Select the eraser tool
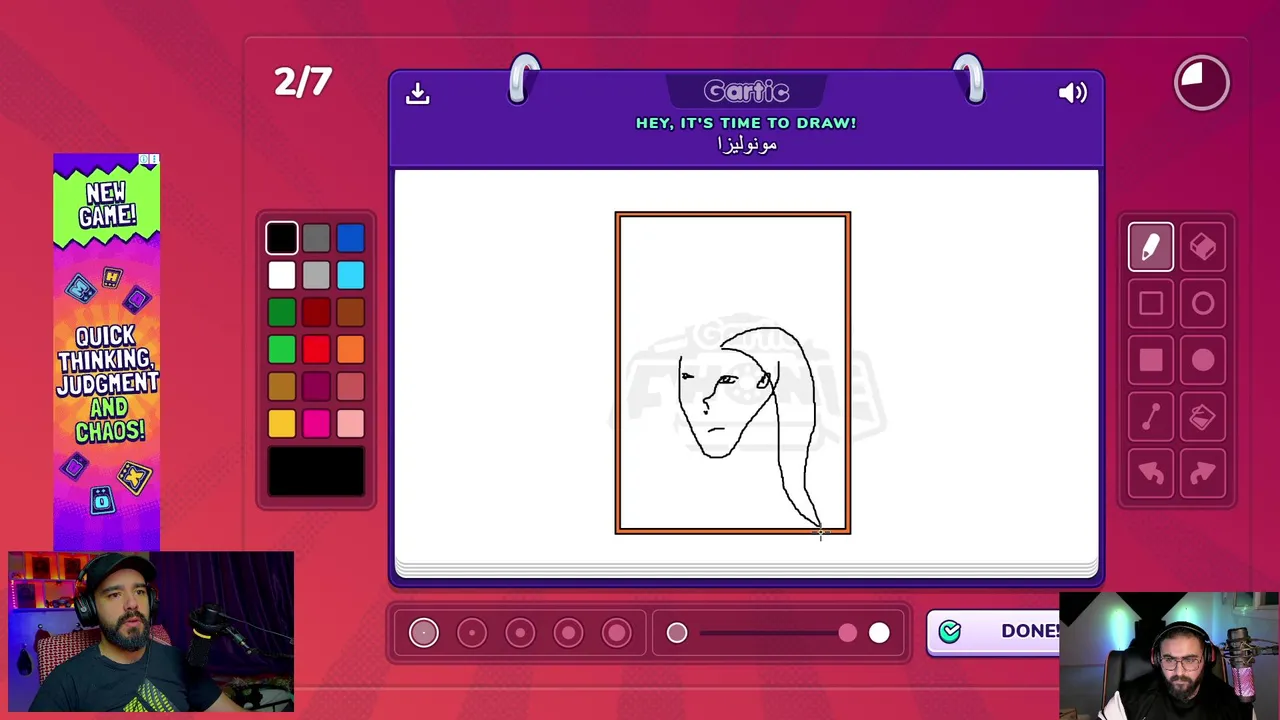This screenshot has width=1280, height=720. click(x=1203, y=247)
